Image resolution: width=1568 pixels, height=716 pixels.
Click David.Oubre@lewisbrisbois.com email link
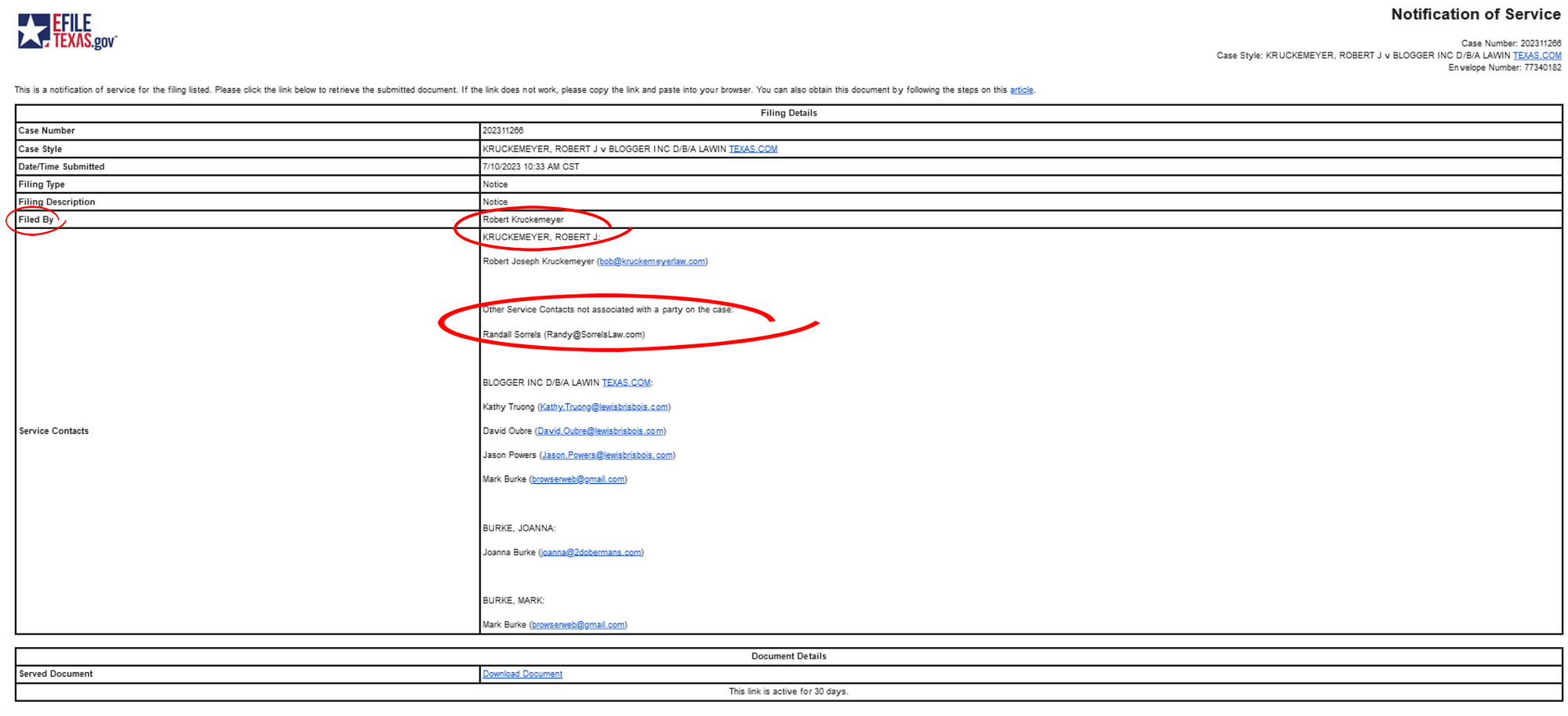[600, 431]
